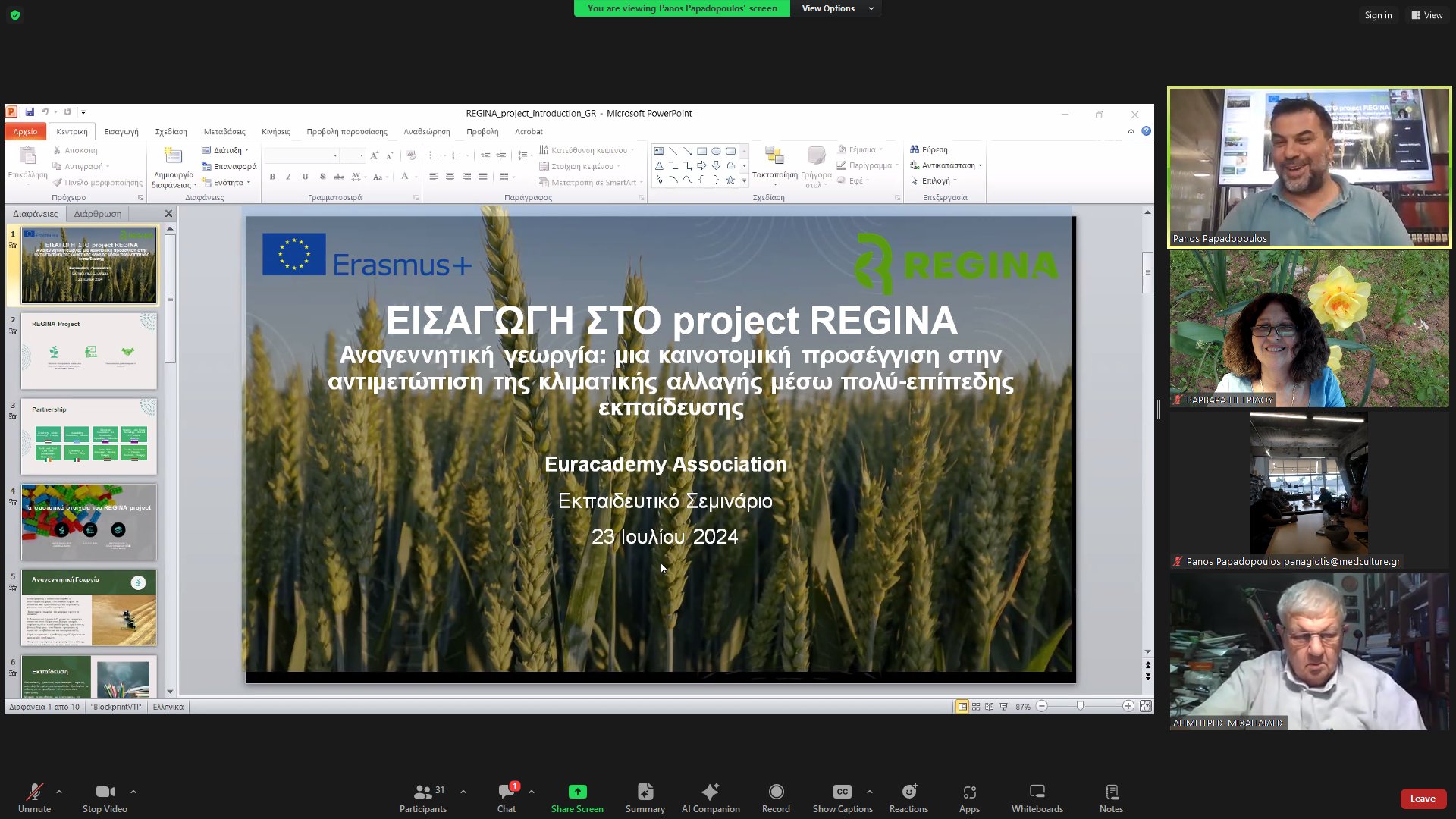Start slideshow view from status bar icon

[x=1004, y=706]
